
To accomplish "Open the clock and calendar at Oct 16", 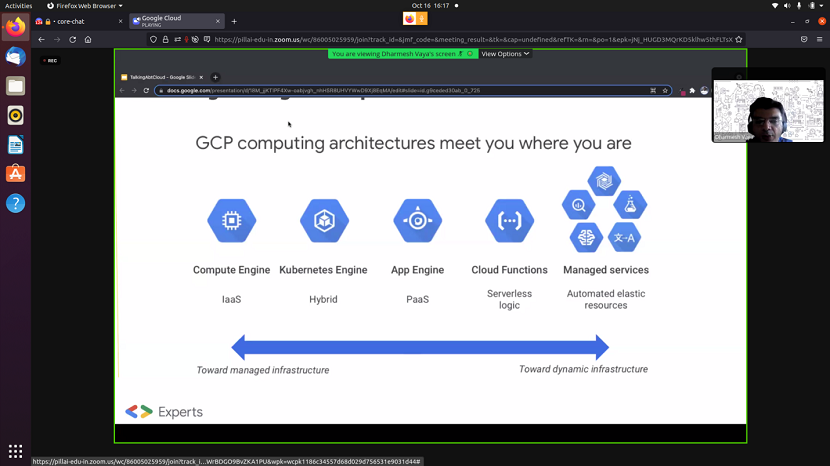I will [x=430, y=6].
